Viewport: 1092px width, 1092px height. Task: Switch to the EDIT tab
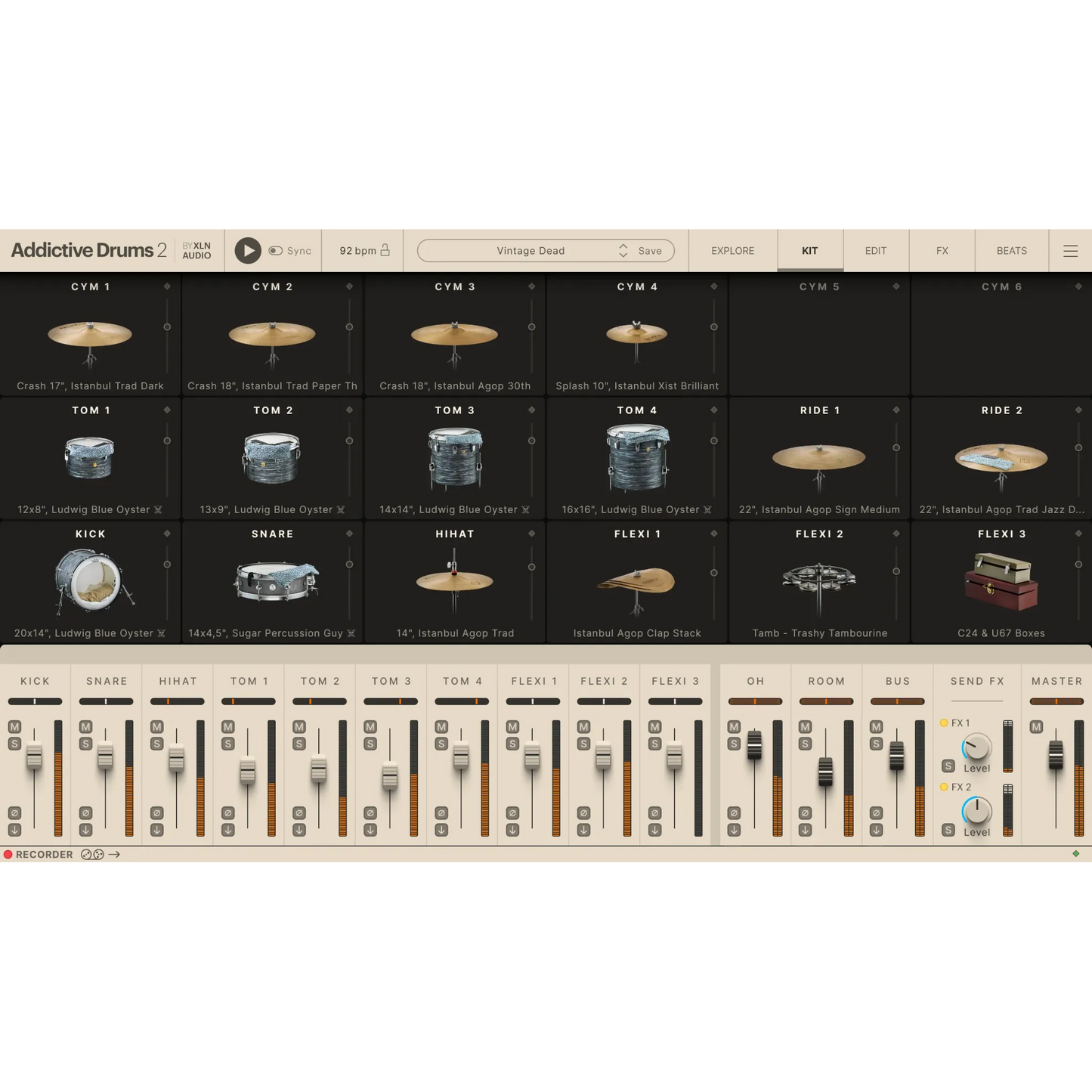coord(875,250)
